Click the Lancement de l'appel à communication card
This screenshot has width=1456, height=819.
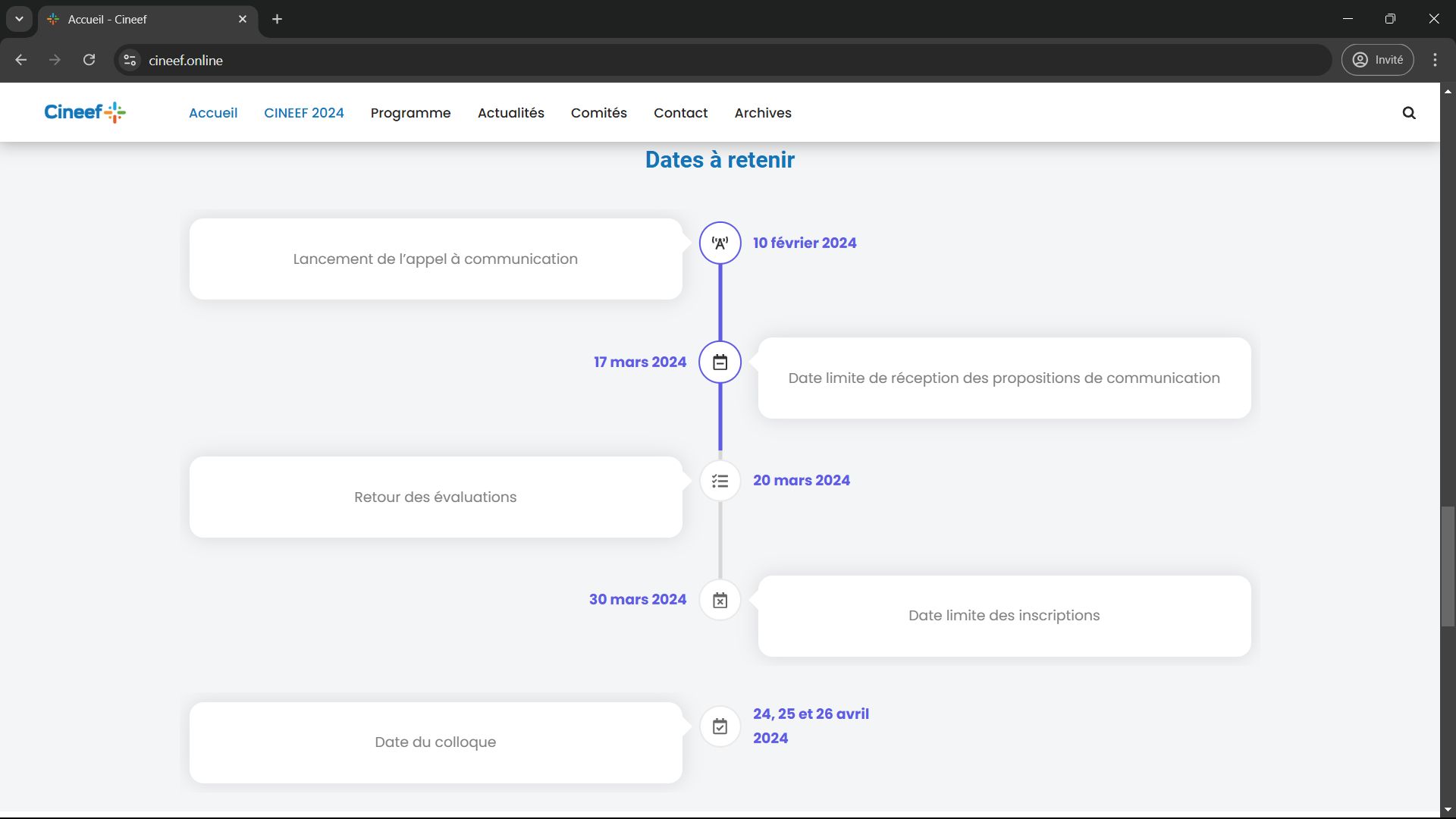coord(436,259)
